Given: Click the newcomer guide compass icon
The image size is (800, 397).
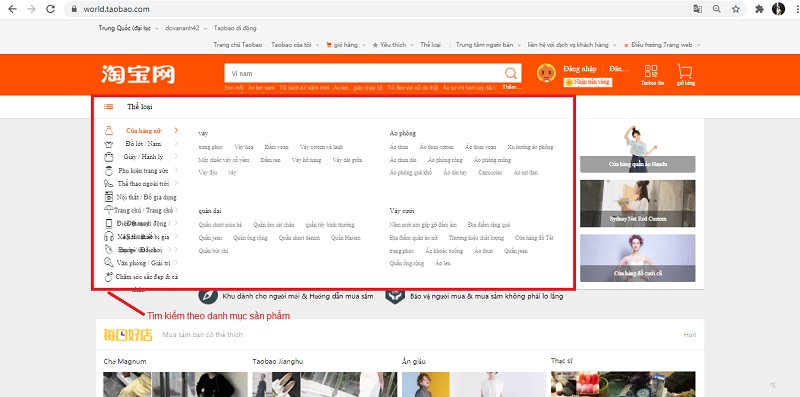Looking at the screenshot, I should (208, 295).
